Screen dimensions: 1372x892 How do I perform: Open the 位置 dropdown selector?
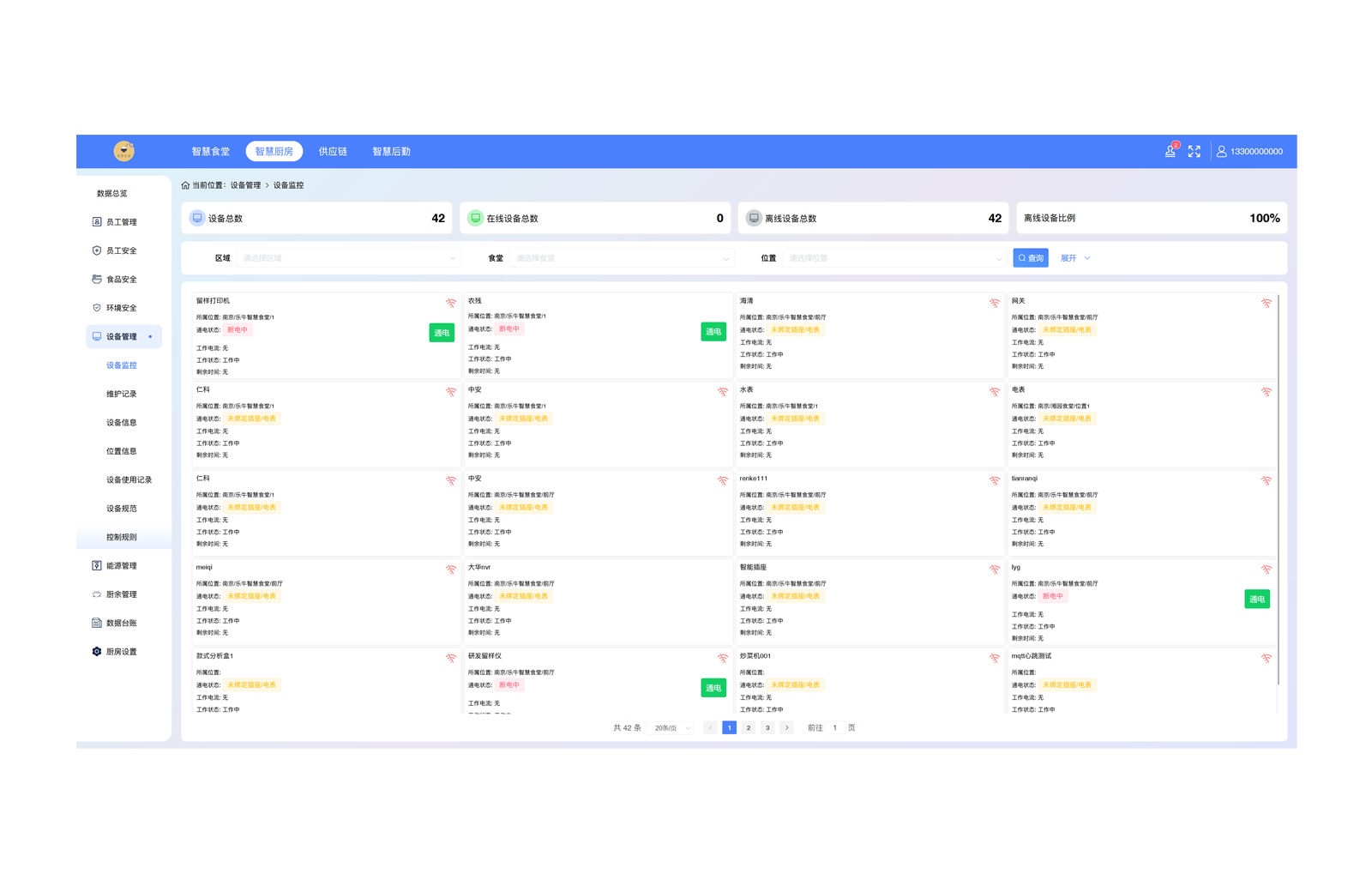tap(894, 258)
